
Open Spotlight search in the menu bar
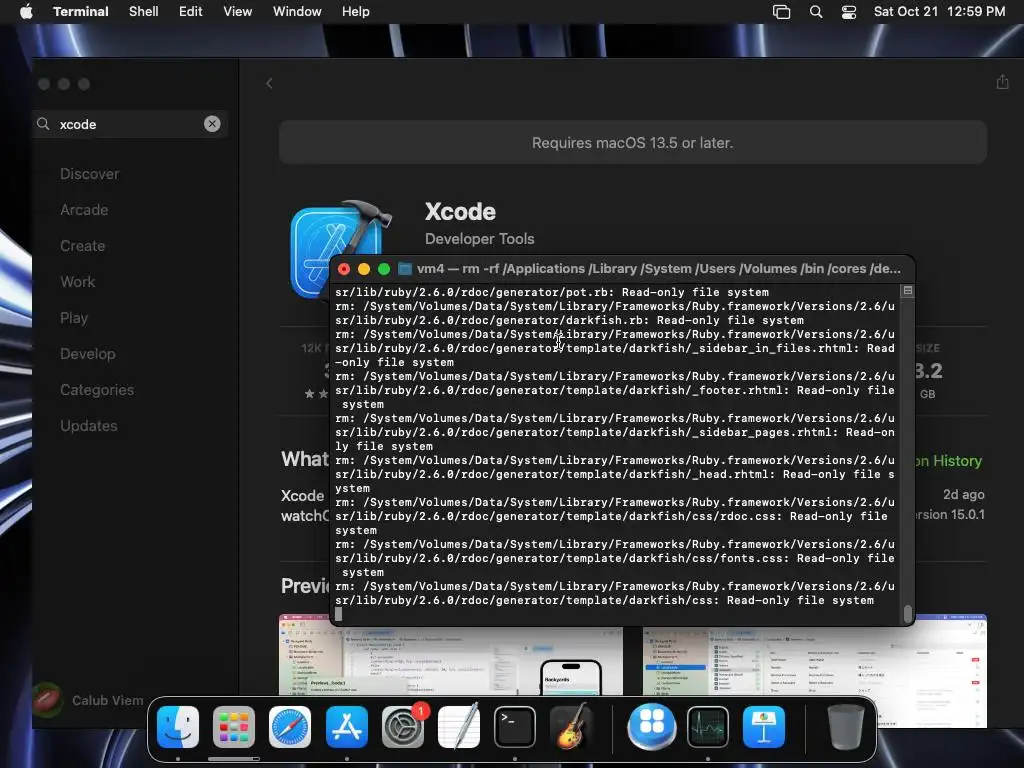(816, 12)
